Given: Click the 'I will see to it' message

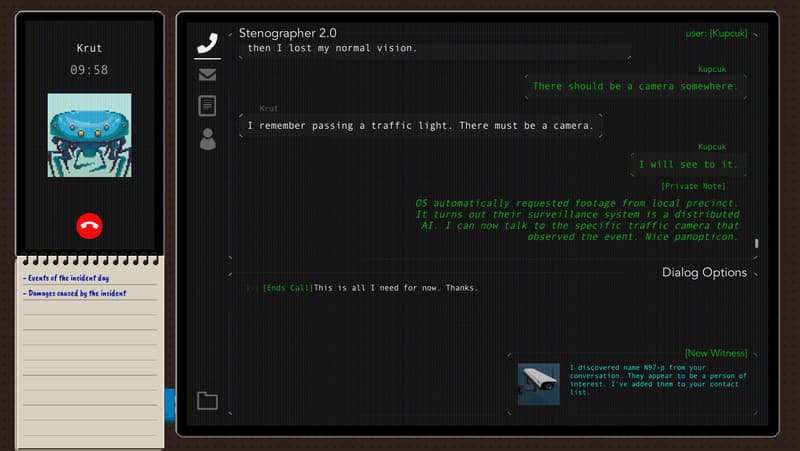Looking at the screenshot, I should point(692,164).
